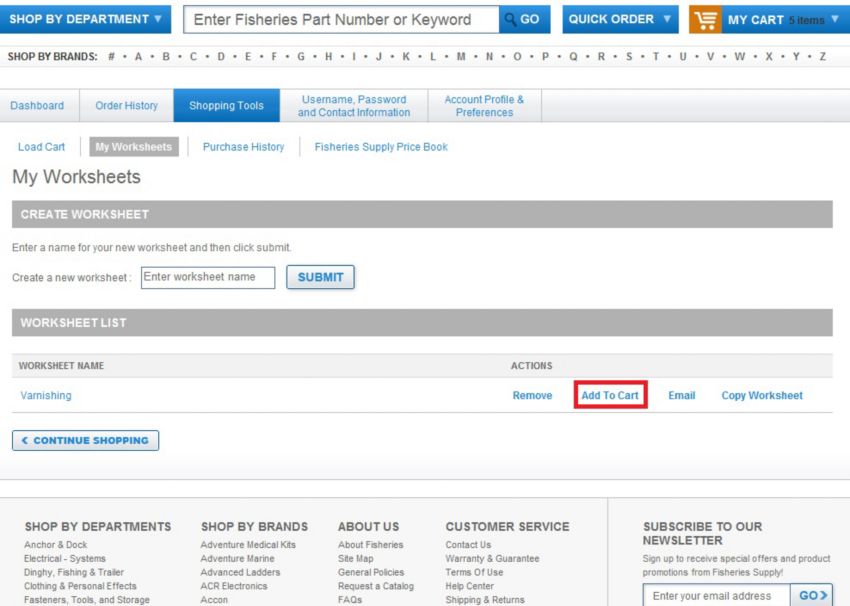Open the General Policies link

click(x=371, y=572)
